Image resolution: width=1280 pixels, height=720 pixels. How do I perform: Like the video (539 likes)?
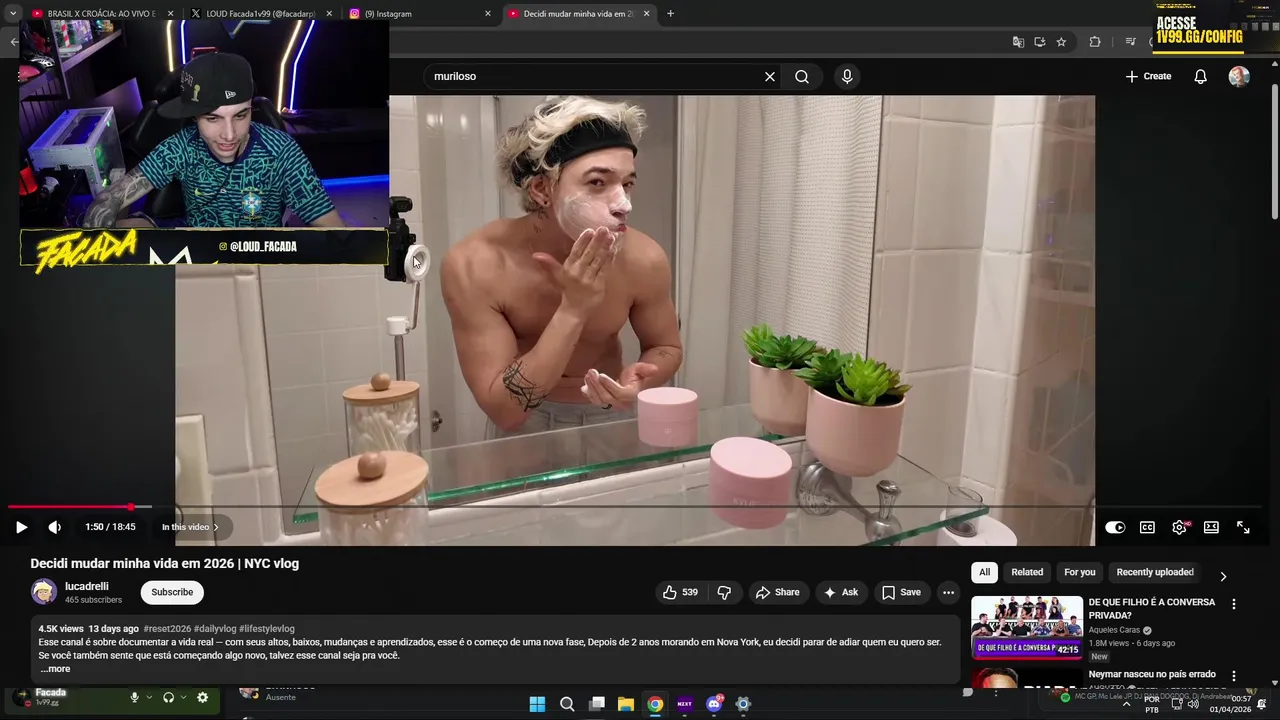pos(680,592)
